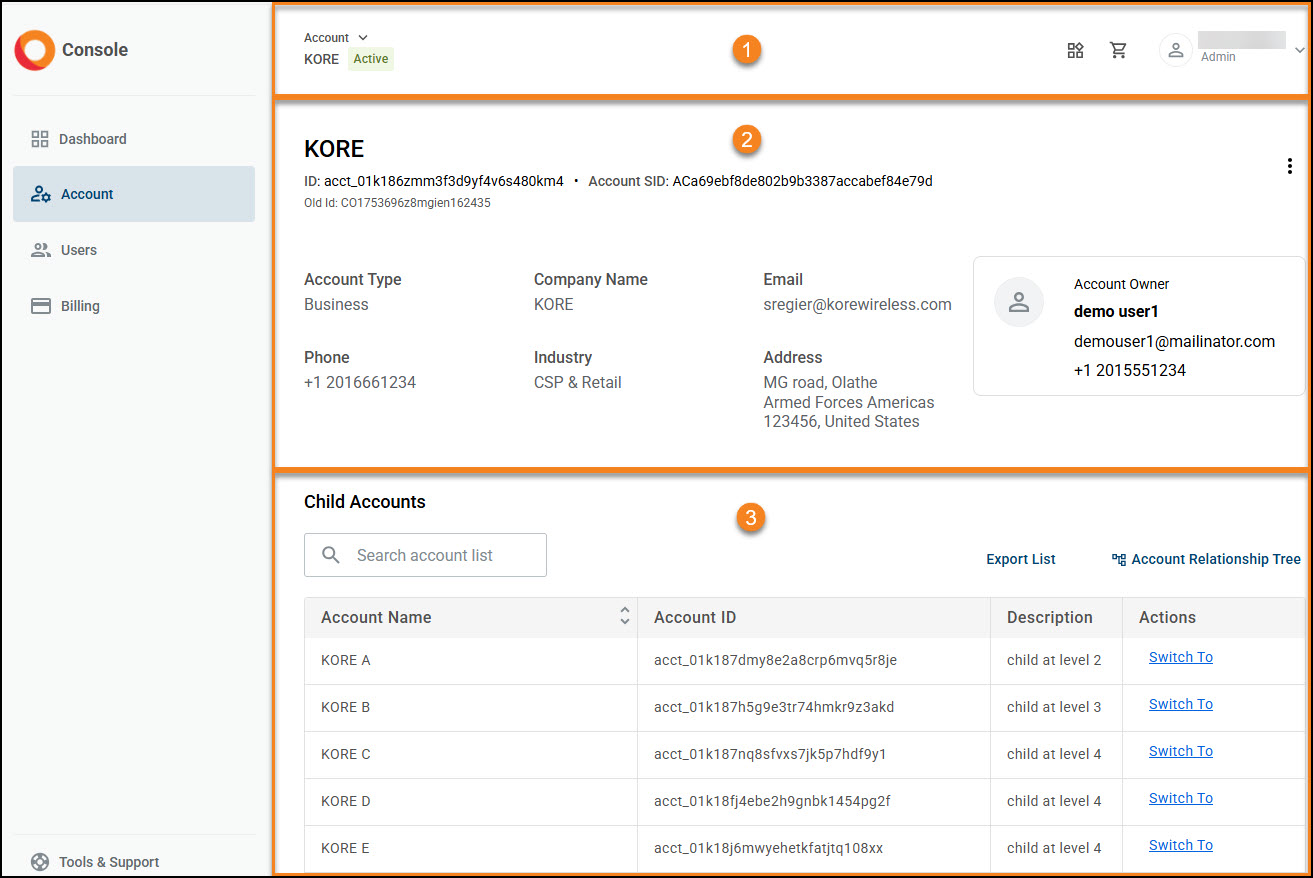Switch to the KORE A account
This screenshot has height=878, width=1313.
pyautogui.click(x=1180, y=657)
